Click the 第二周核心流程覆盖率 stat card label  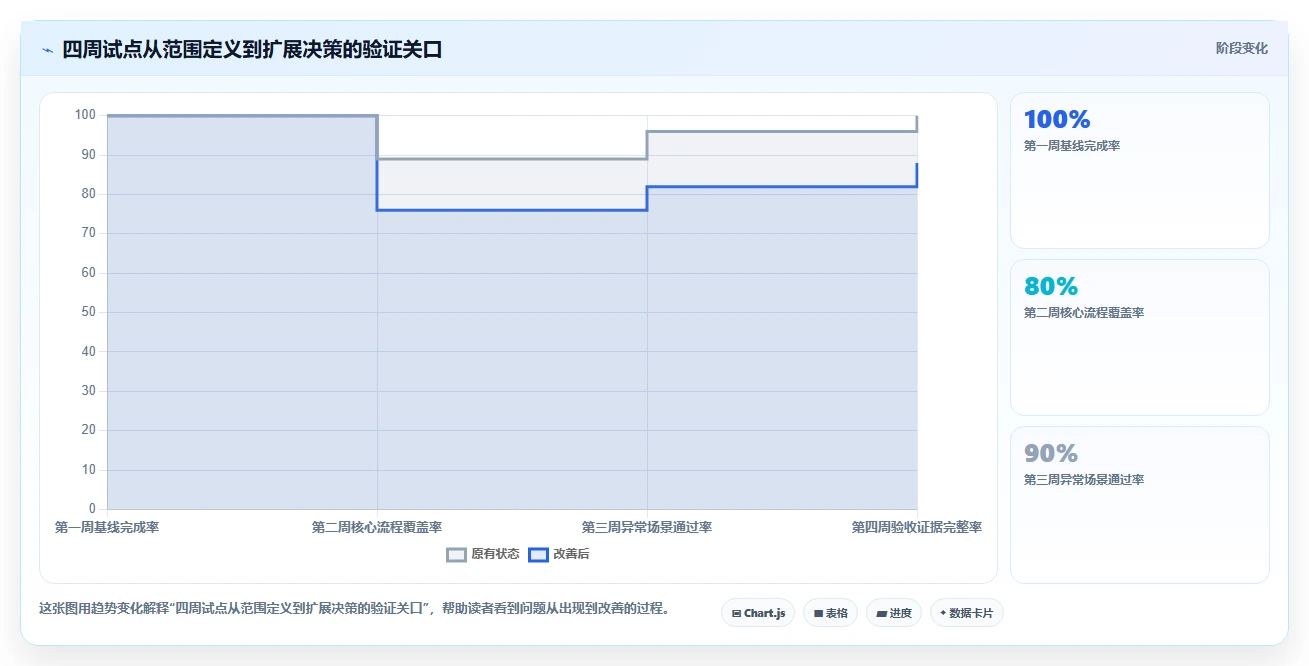(1083, 313)
